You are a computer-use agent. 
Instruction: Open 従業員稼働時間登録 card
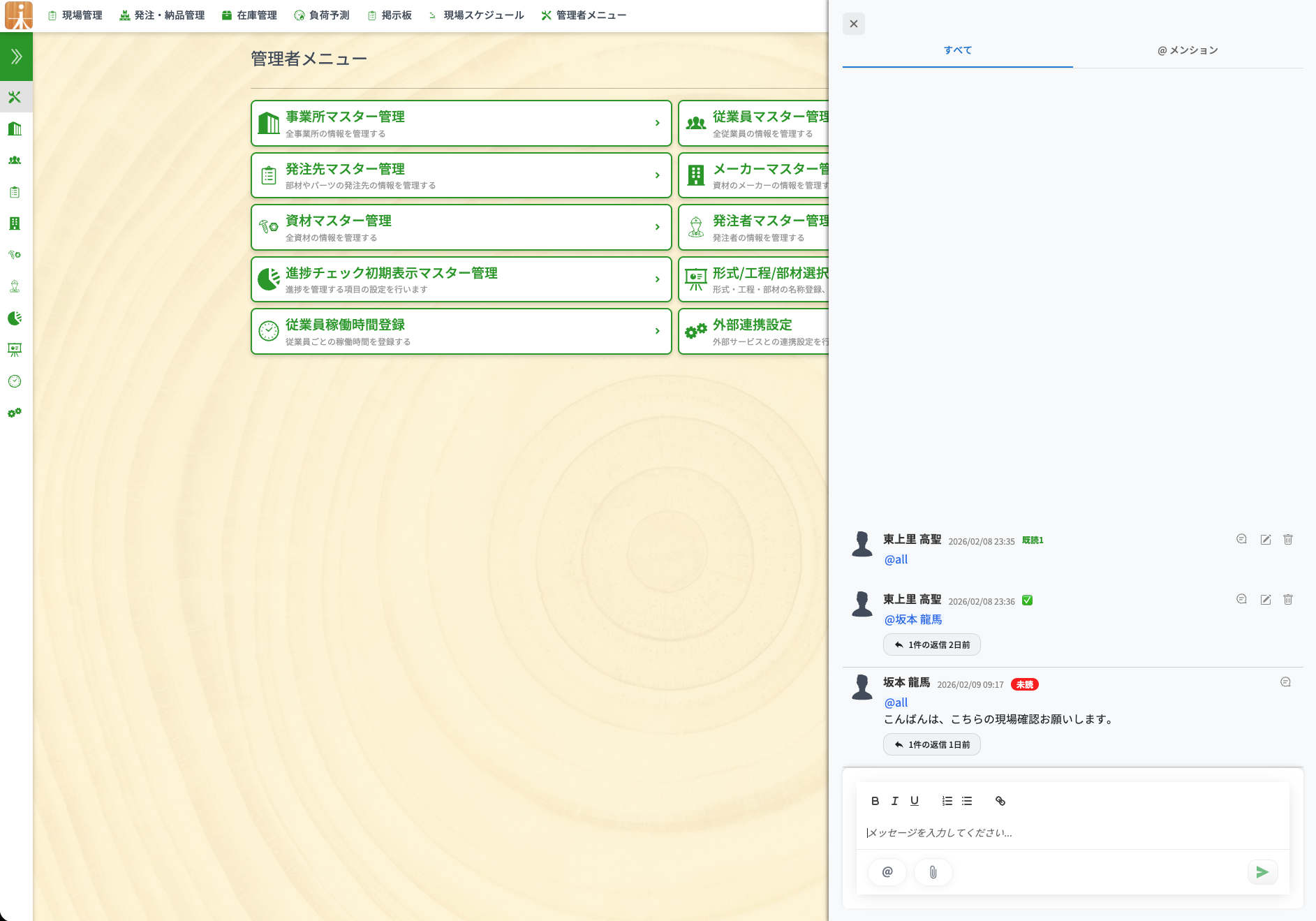coord(461,332)
